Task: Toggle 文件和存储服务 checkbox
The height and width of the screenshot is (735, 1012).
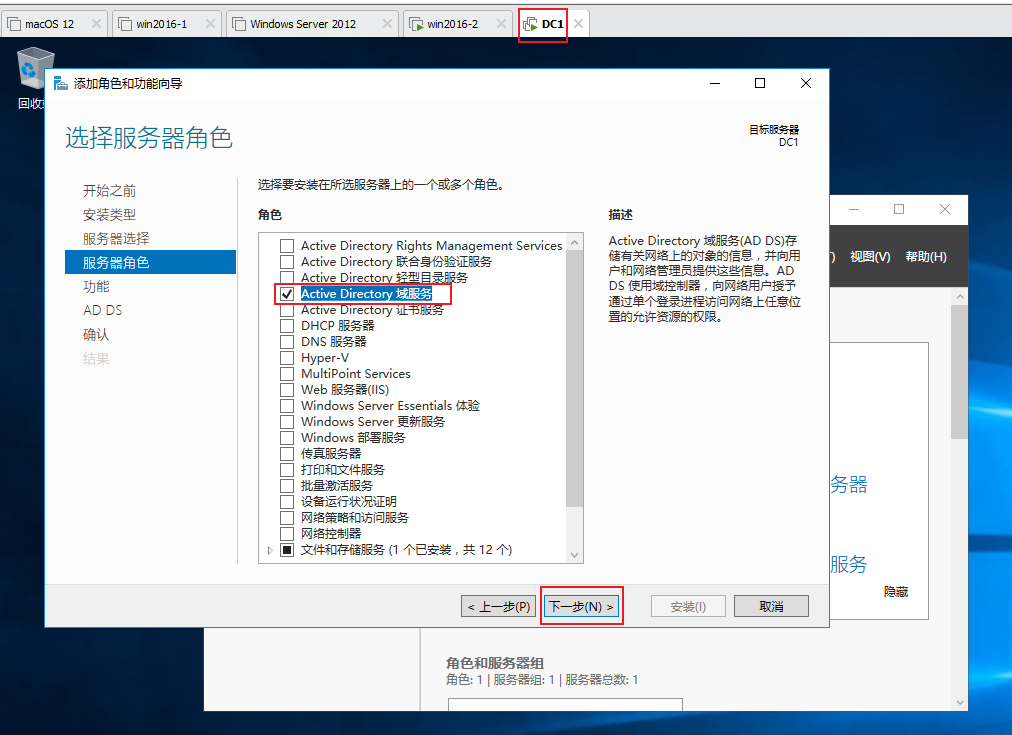Action: point(287,550)
